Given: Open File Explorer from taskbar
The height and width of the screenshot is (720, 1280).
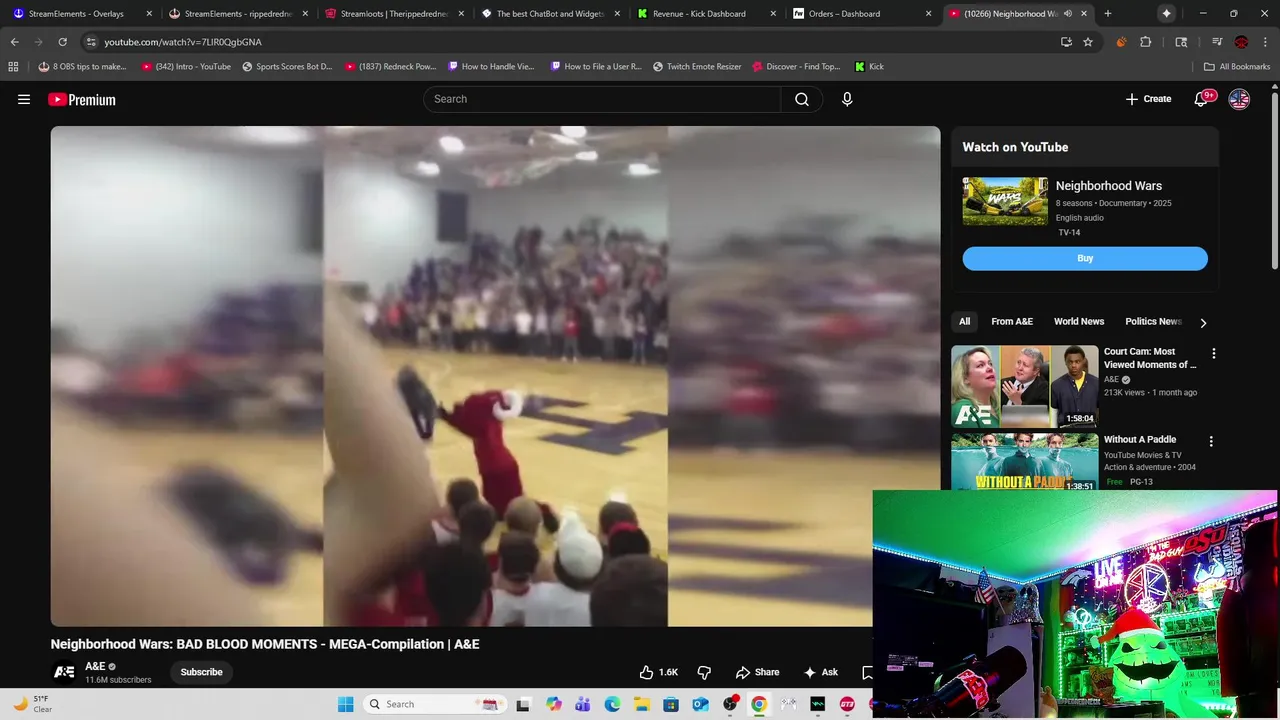Looking at the screenshot, I should tap(642, 704).
